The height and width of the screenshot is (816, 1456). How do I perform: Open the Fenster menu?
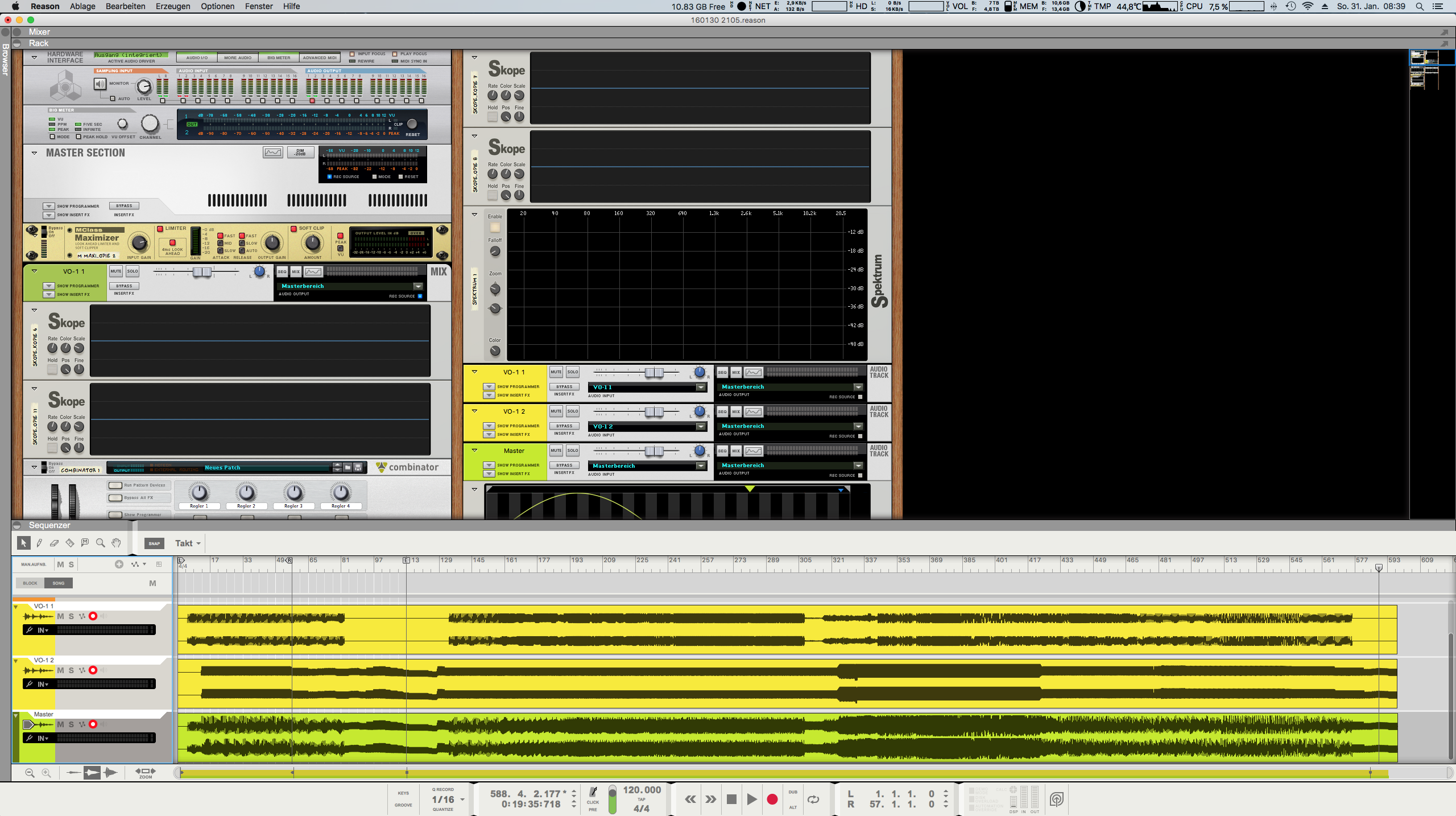pos(259,6)
